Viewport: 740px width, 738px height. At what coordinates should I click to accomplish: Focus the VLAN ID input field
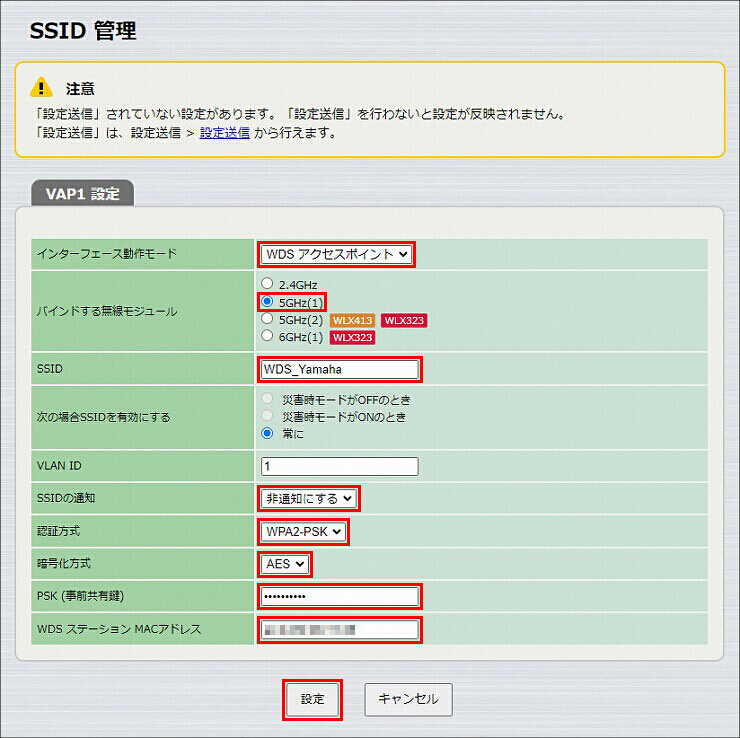(x=339, y=466)
